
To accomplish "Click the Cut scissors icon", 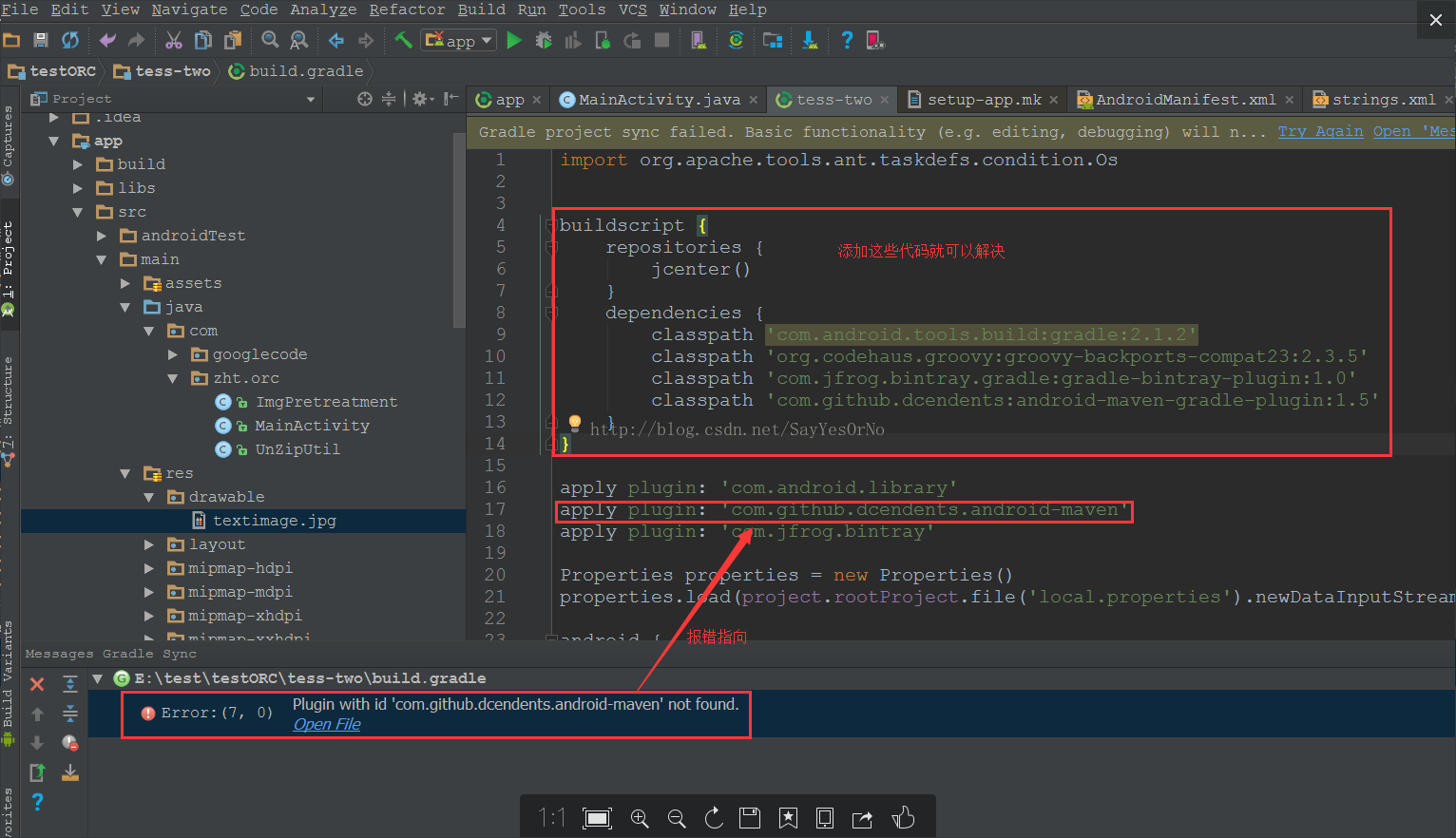I will click(x=173, y=40).
